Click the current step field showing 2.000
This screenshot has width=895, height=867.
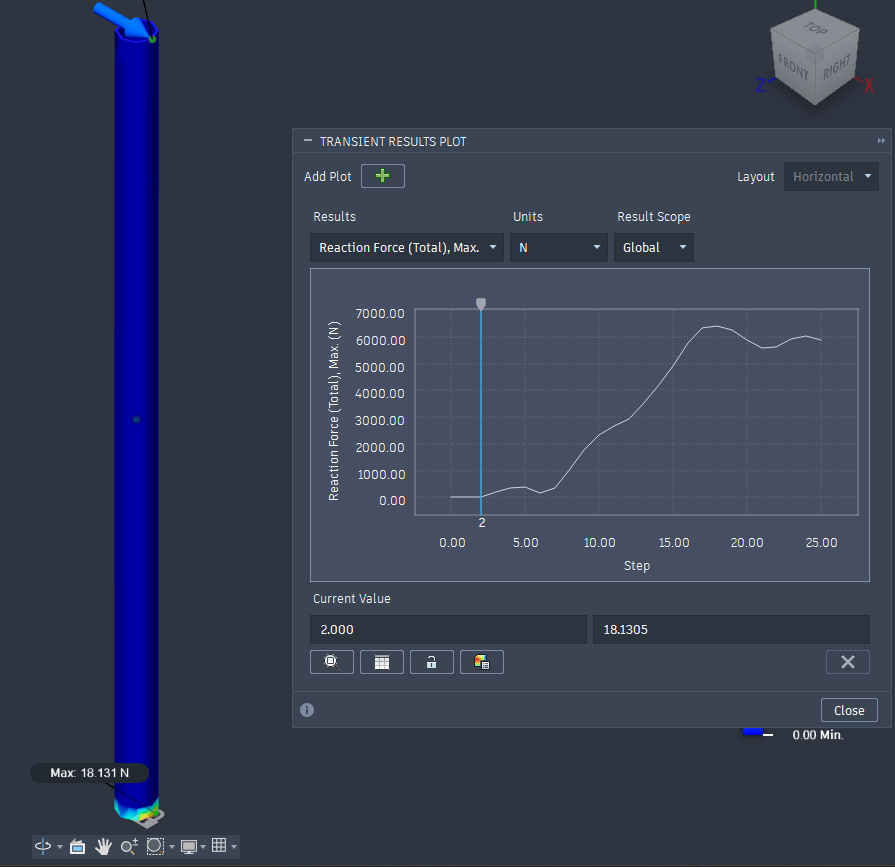pyautogui.click(x=448, y=630)
